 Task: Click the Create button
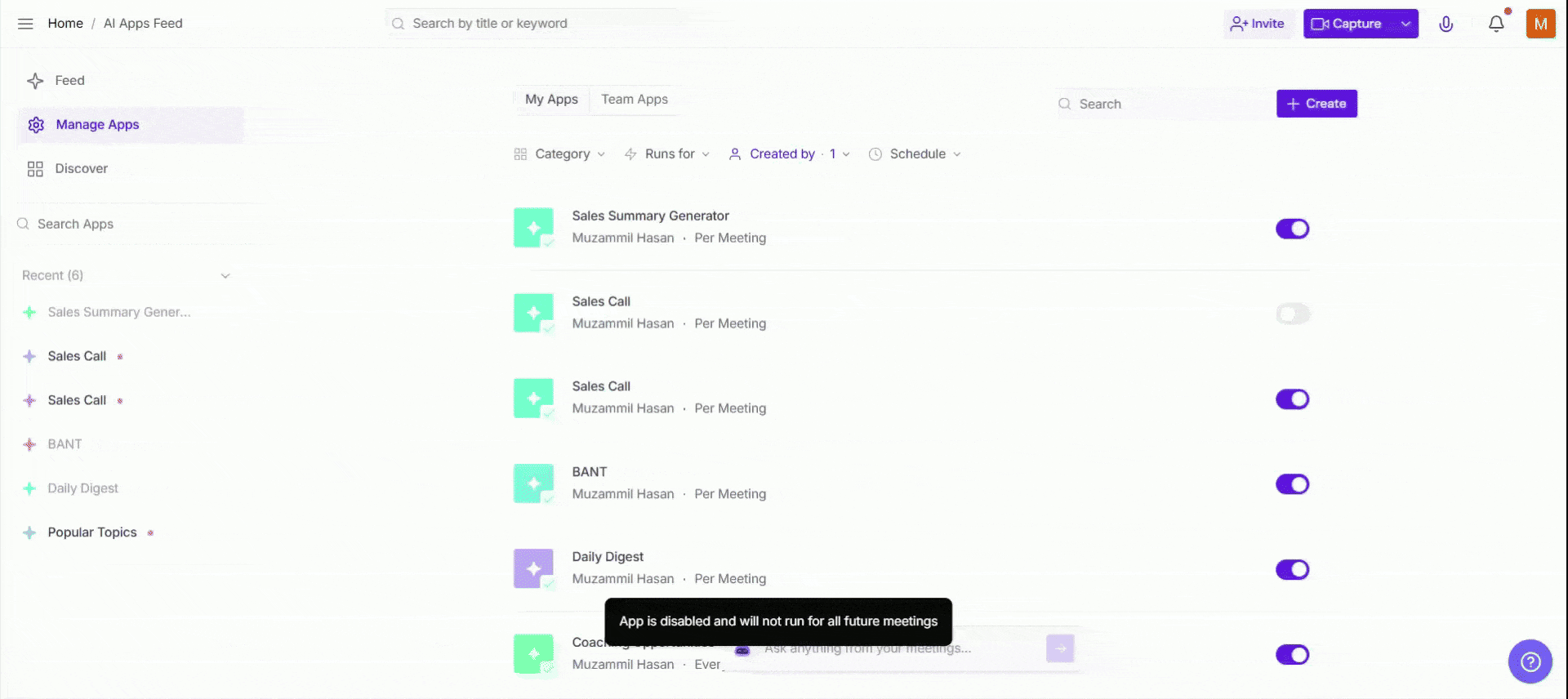click(1316, 104)
